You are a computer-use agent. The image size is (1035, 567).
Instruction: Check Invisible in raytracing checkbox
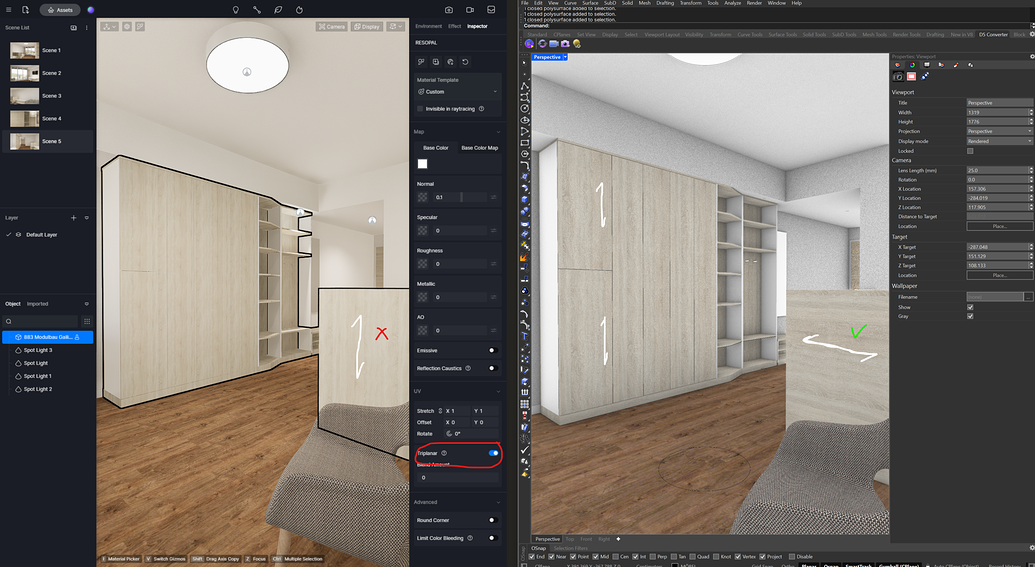click(420, 109)
